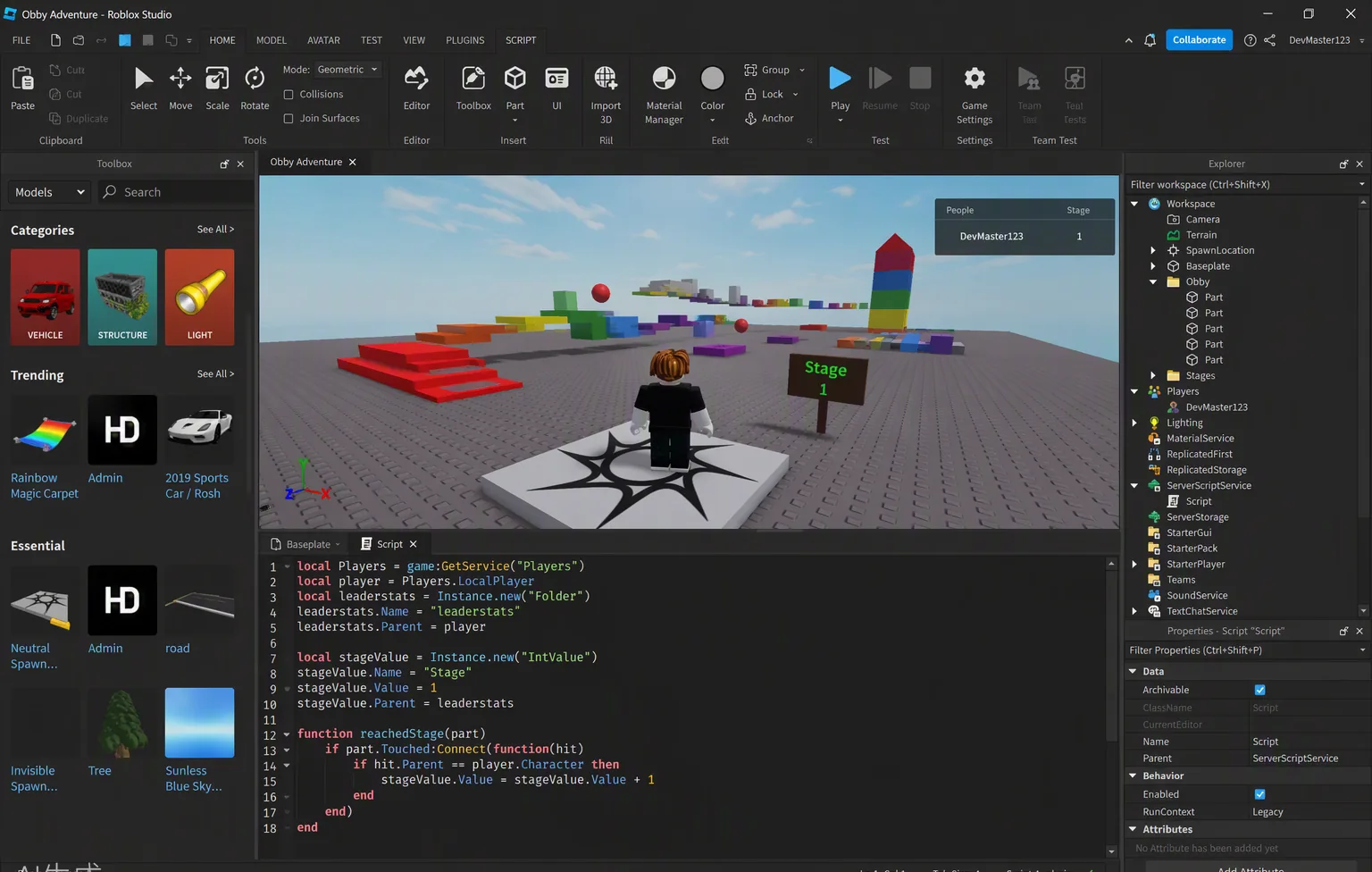Open the DevMaster123 account dropdown

point(1326,40)
